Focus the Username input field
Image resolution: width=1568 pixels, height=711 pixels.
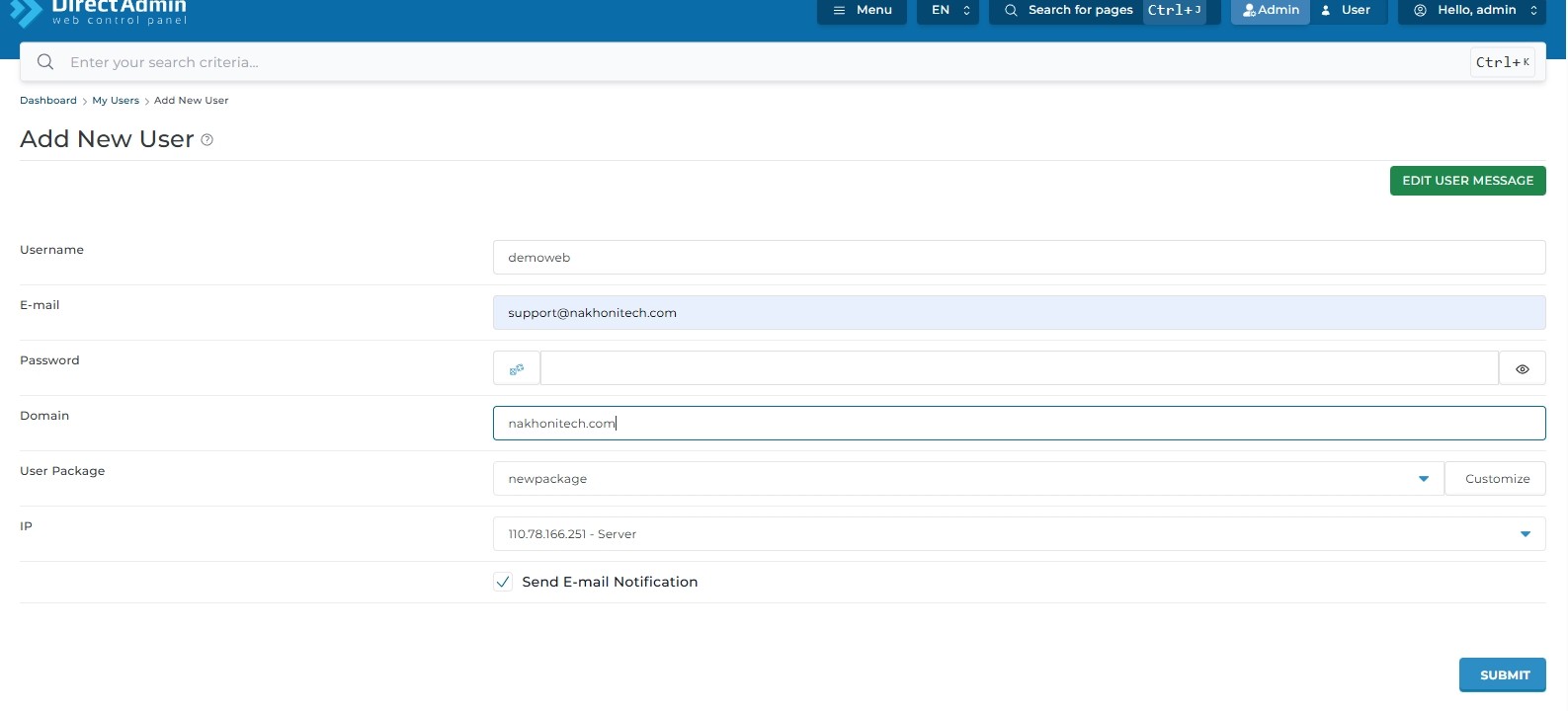(x=1018, y=258)
